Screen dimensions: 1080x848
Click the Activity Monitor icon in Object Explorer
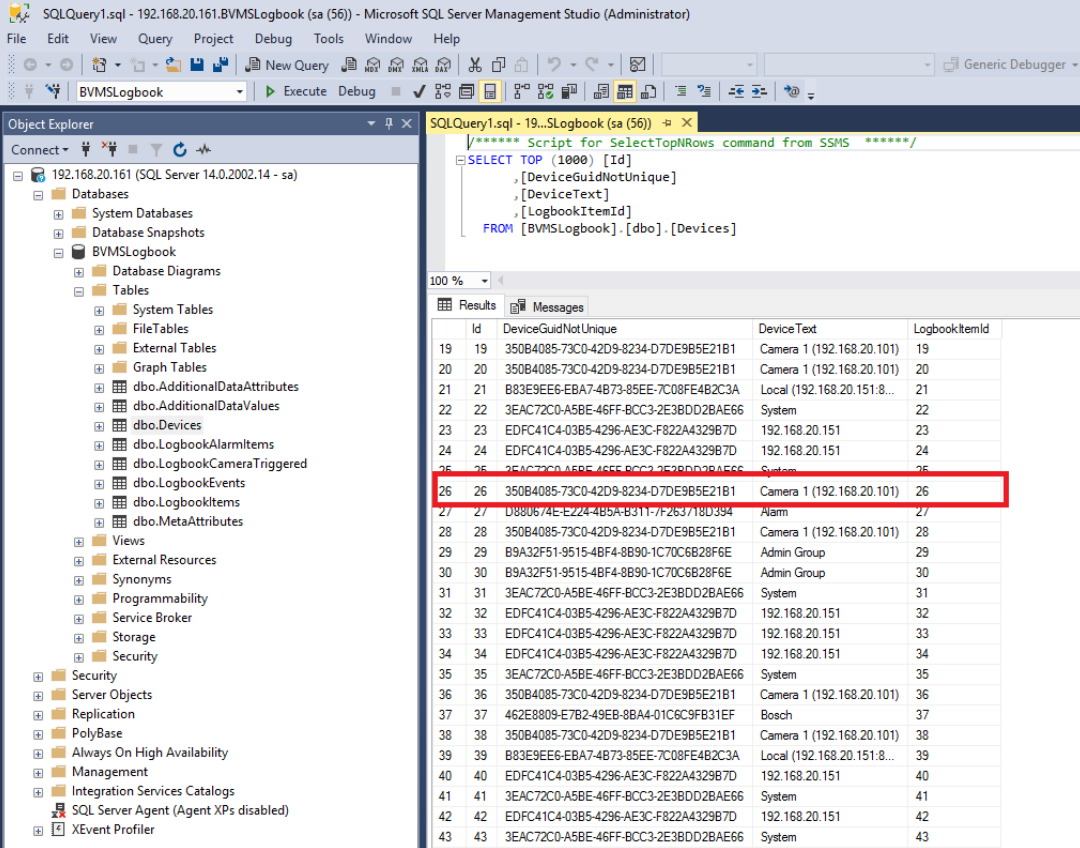[x=204, y=150]
